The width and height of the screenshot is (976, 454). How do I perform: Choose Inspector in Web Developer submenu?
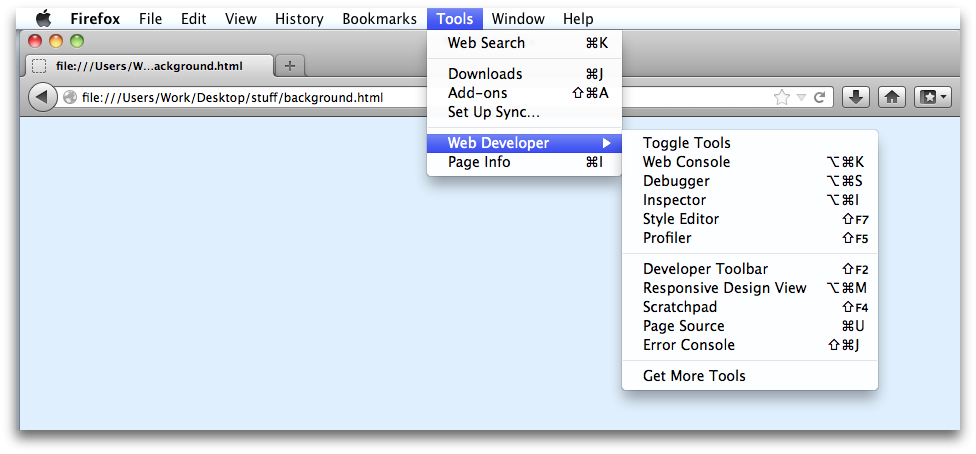tap(674, 200)
